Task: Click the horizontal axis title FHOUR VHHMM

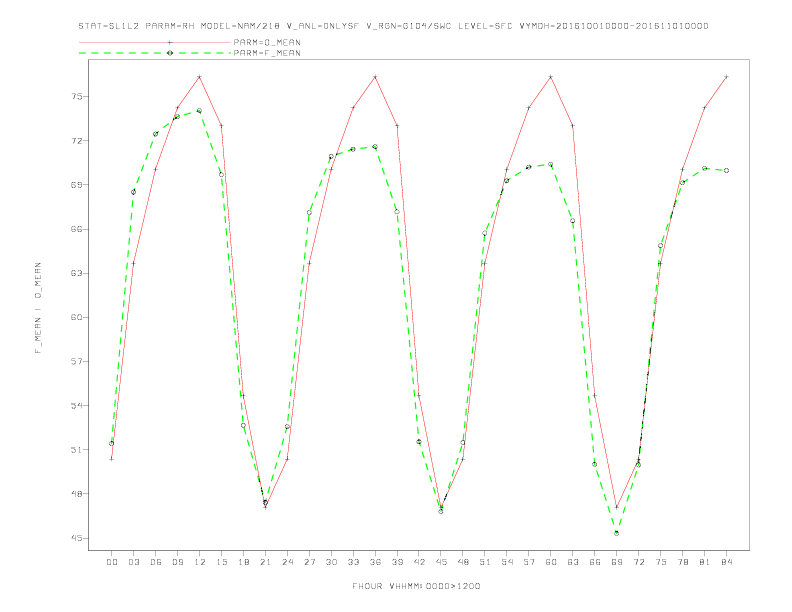Action: coord(416,586)
